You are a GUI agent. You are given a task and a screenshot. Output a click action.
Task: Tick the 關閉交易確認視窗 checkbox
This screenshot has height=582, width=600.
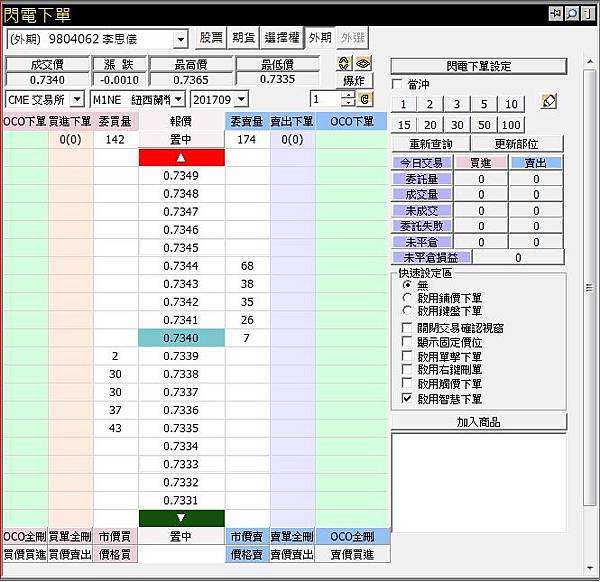click(x=407, y=328)
